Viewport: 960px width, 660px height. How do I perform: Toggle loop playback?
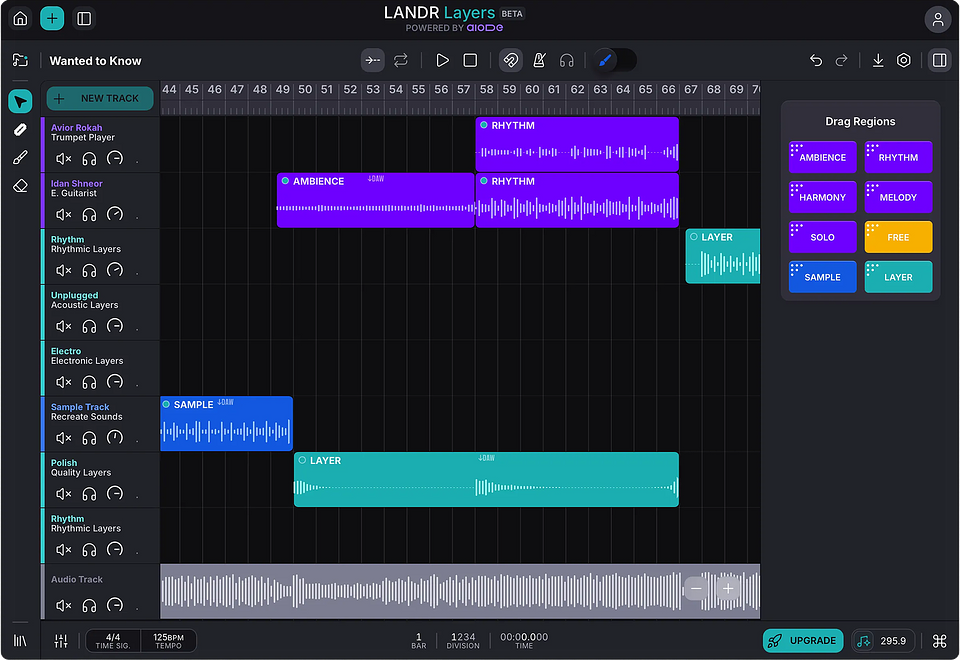[x=401, y=61]
